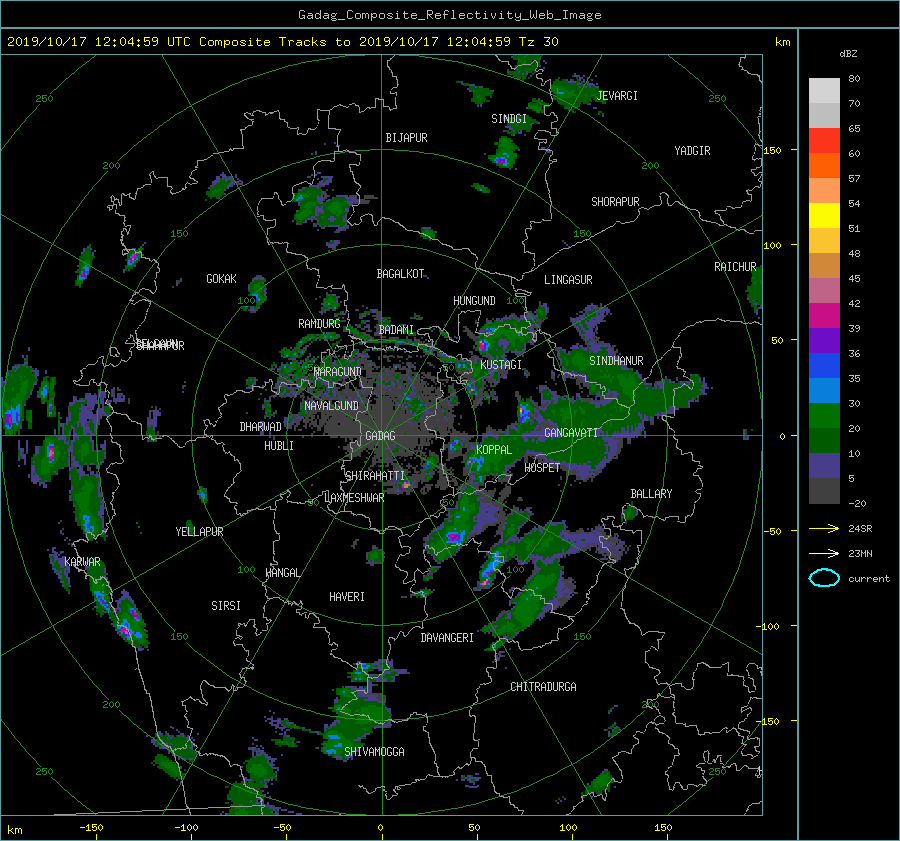Image resolution: width=900 pixels, height=841 pixels.
Task: Click the JEVARGI city label
Action: point(617,96)
